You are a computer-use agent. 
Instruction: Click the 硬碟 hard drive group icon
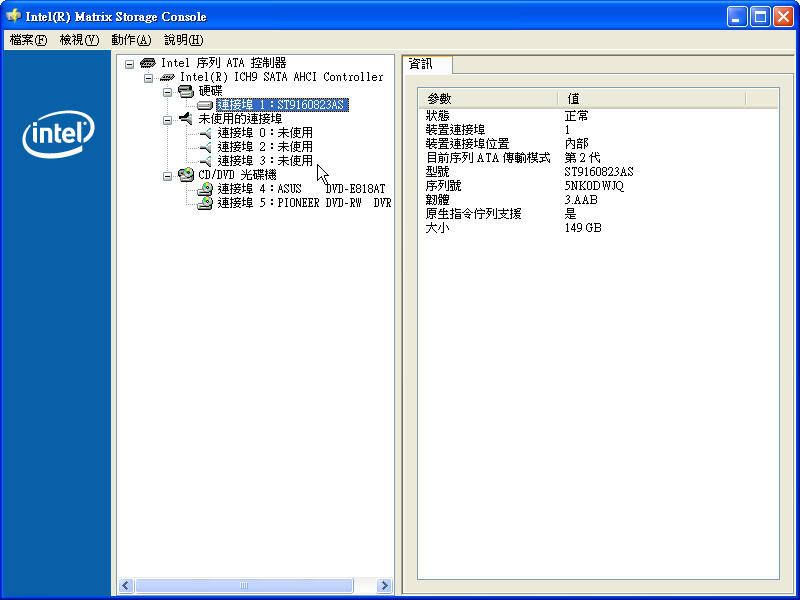(186, 91)
